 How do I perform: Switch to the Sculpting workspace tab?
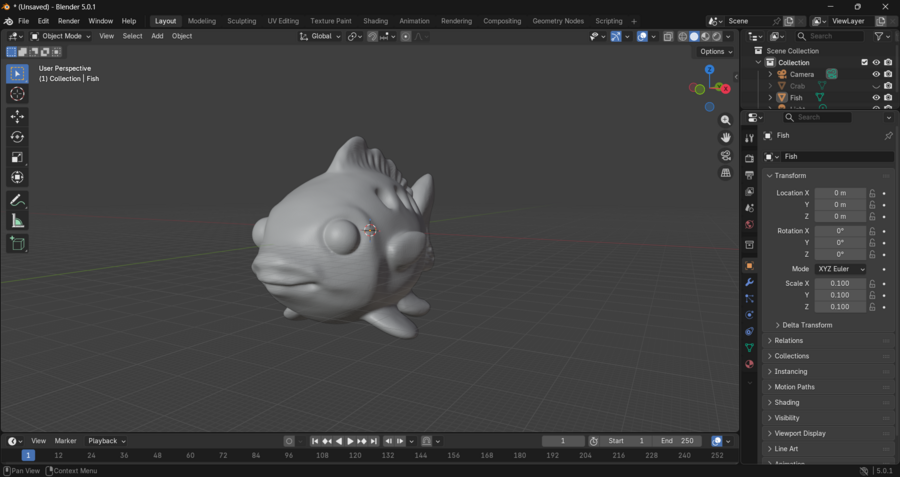(241, 21)
